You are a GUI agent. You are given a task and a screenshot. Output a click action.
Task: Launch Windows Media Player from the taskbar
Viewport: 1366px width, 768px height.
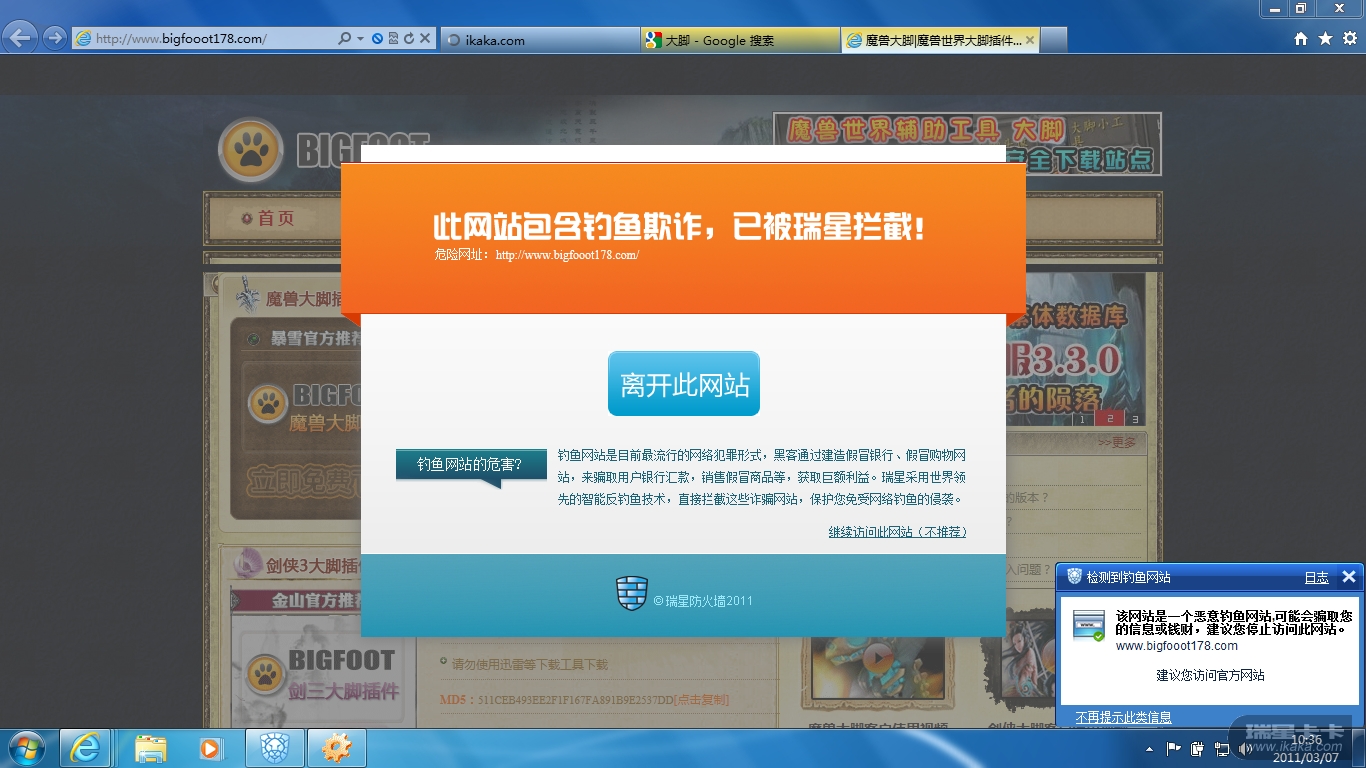coord(210,748)
